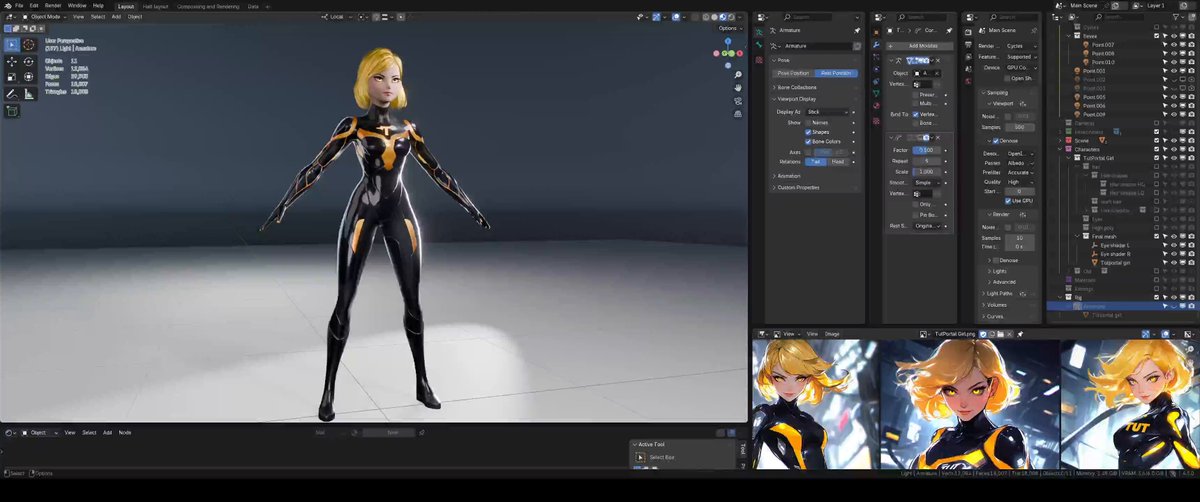Toggle the Characters collection exclude checkbox
Screen dimensions: 1200x502
point(1157,149)
